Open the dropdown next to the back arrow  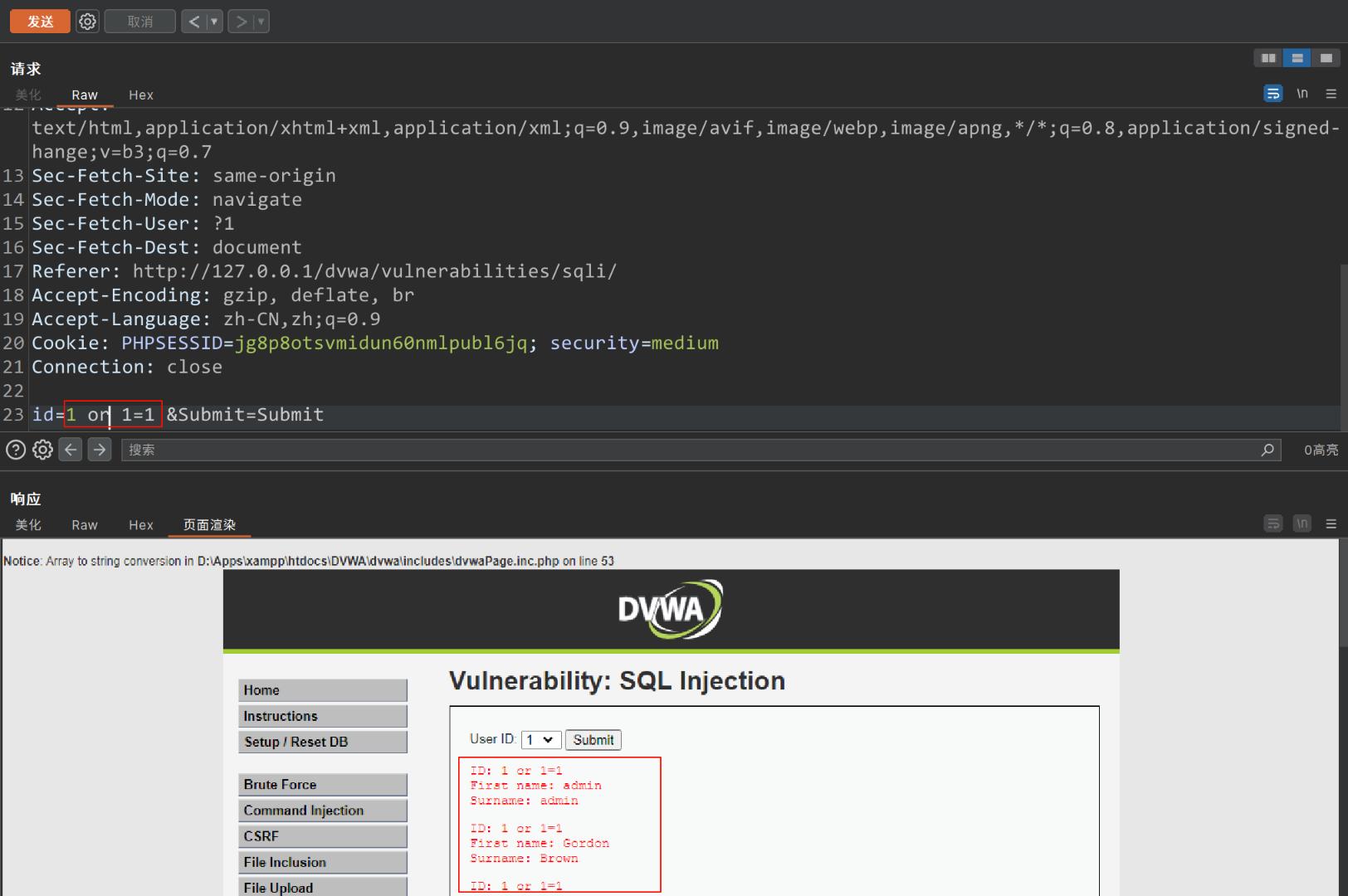click(x=213, y=21)
